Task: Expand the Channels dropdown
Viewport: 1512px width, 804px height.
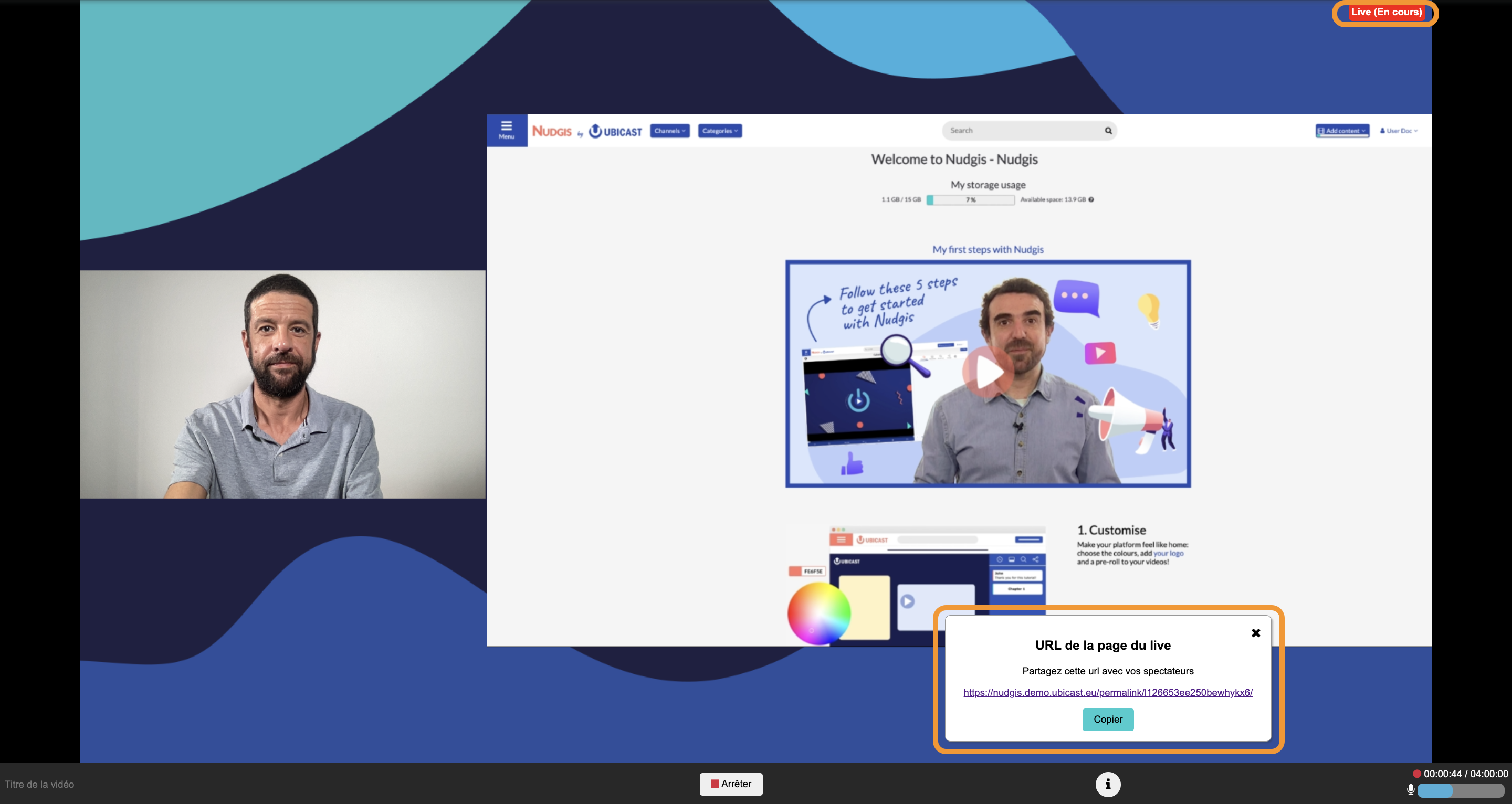Action: [x=670, y=131]
